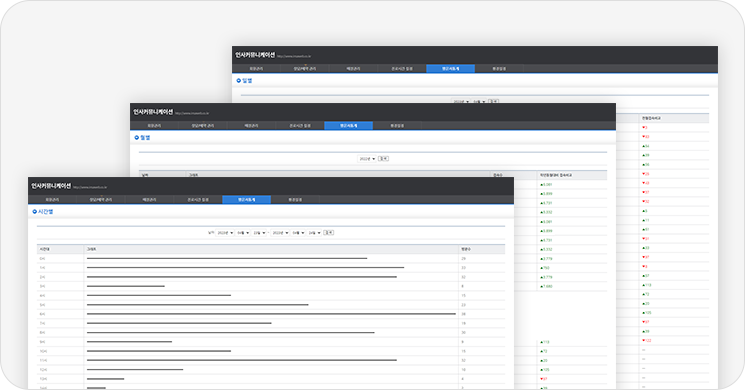Open the 회원관리 tab in the 월별 window
The image size is (745, 390).
154,125
